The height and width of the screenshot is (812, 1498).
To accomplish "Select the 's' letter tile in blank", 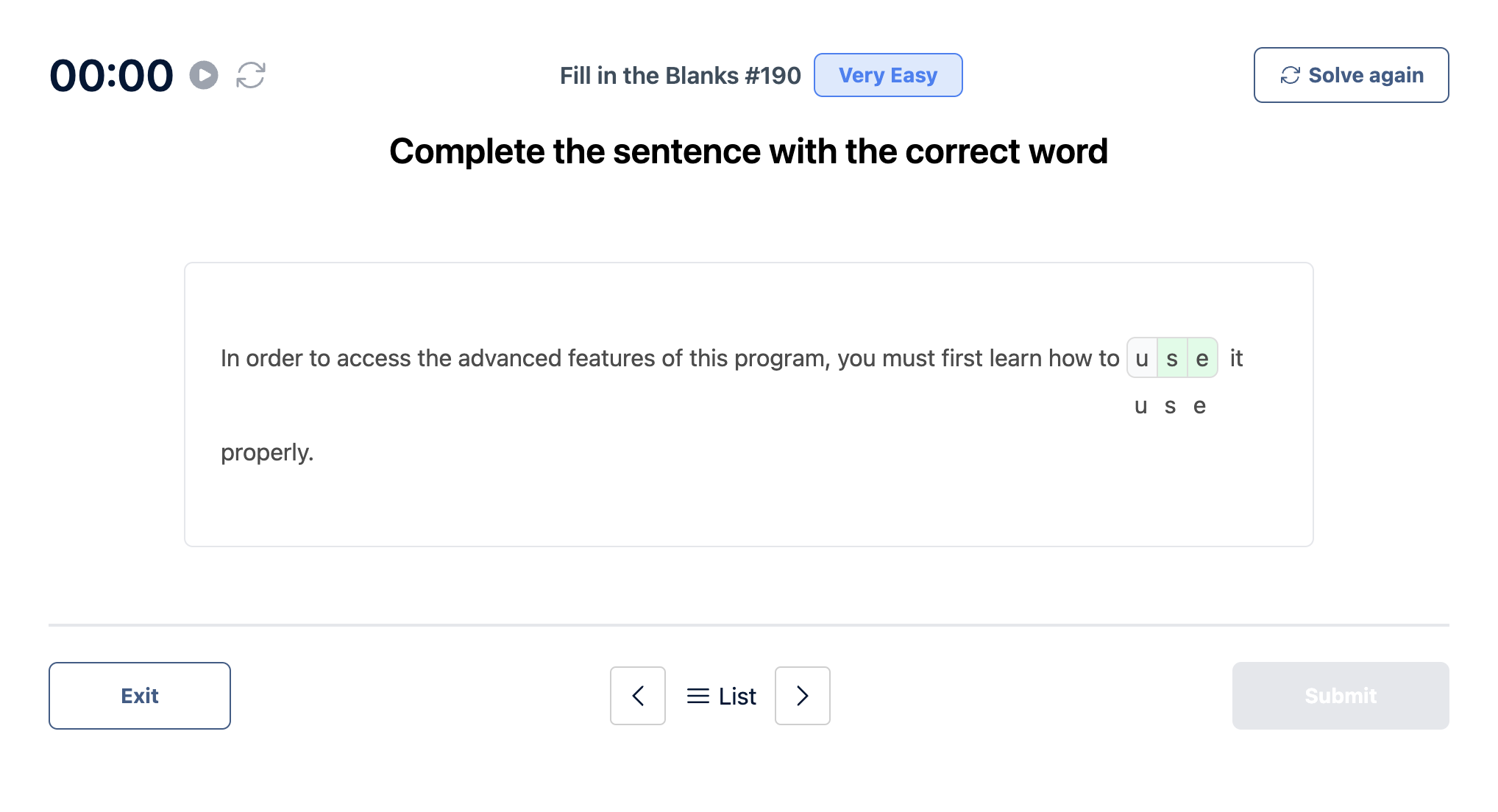I will (1172, 358).
